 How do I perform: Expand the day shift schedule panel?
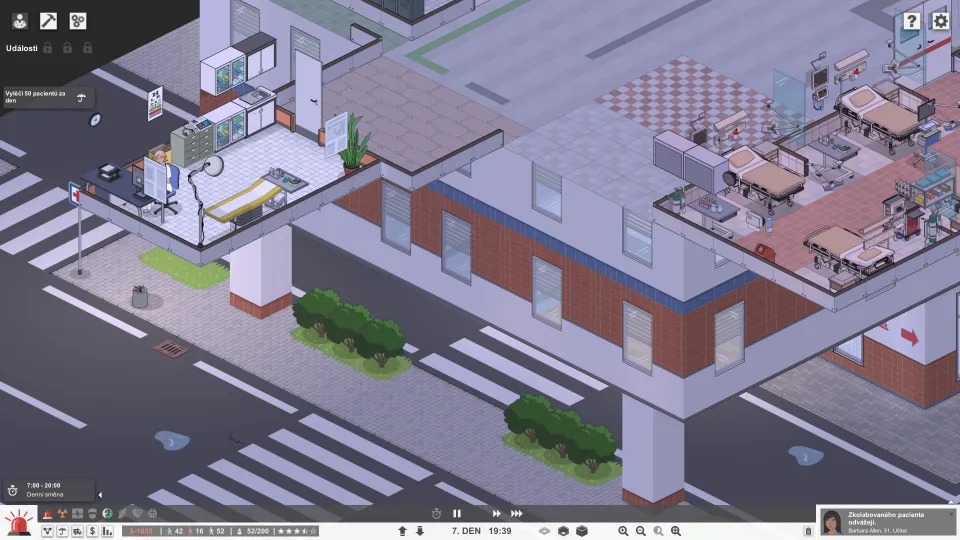99,494
